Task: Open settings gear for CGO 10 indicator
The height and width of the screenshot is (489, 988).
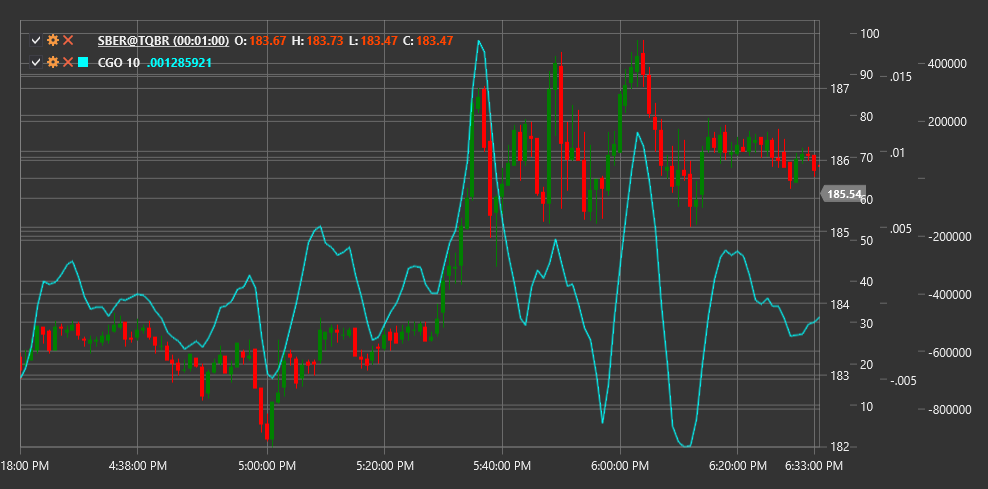Action: click(x=53, y=62)
